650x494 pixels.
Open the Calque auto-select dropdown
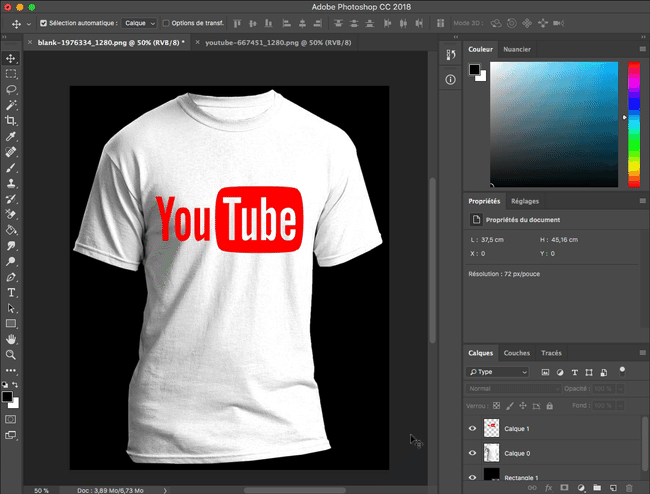139,23
